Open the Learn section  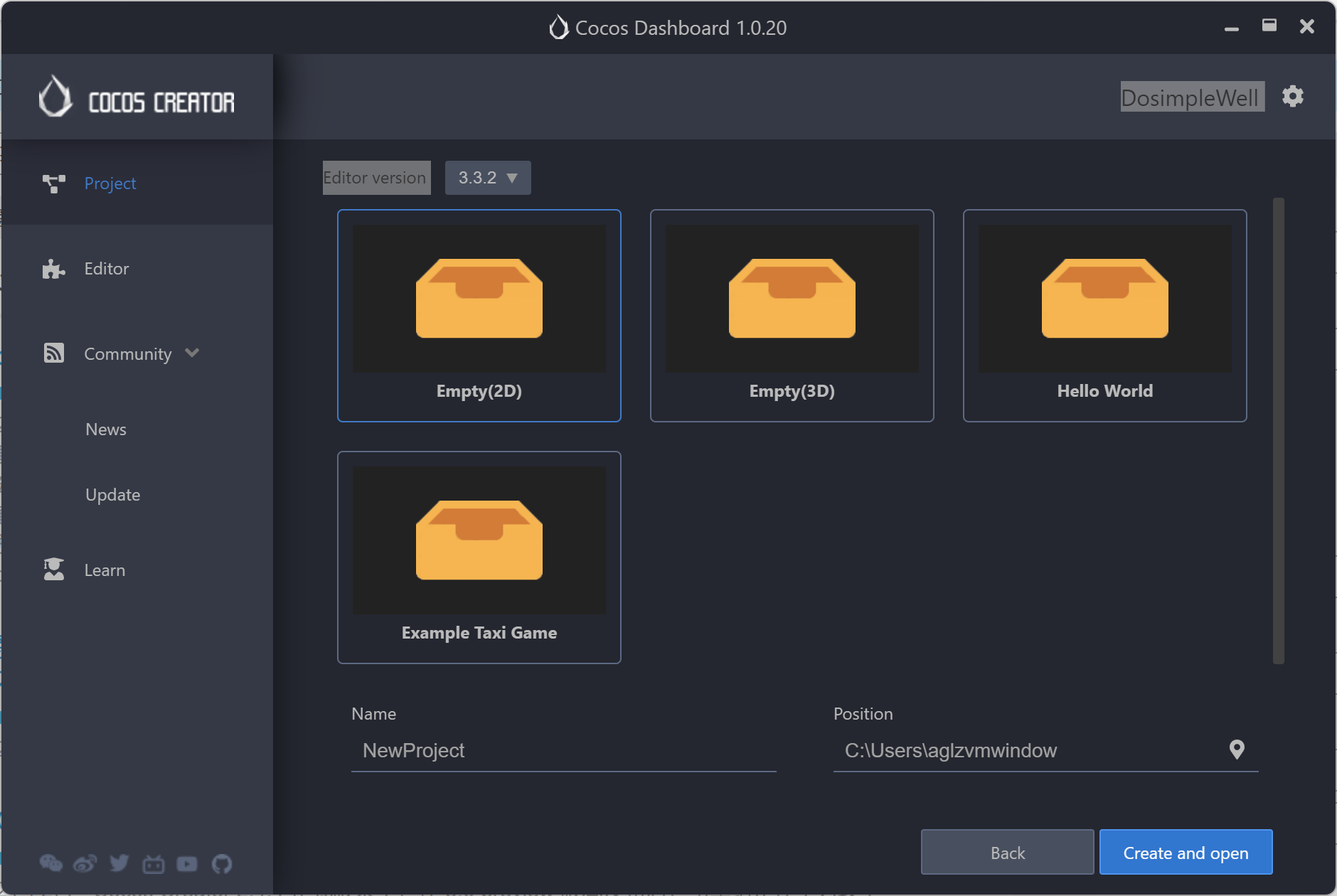click(137, 570)
